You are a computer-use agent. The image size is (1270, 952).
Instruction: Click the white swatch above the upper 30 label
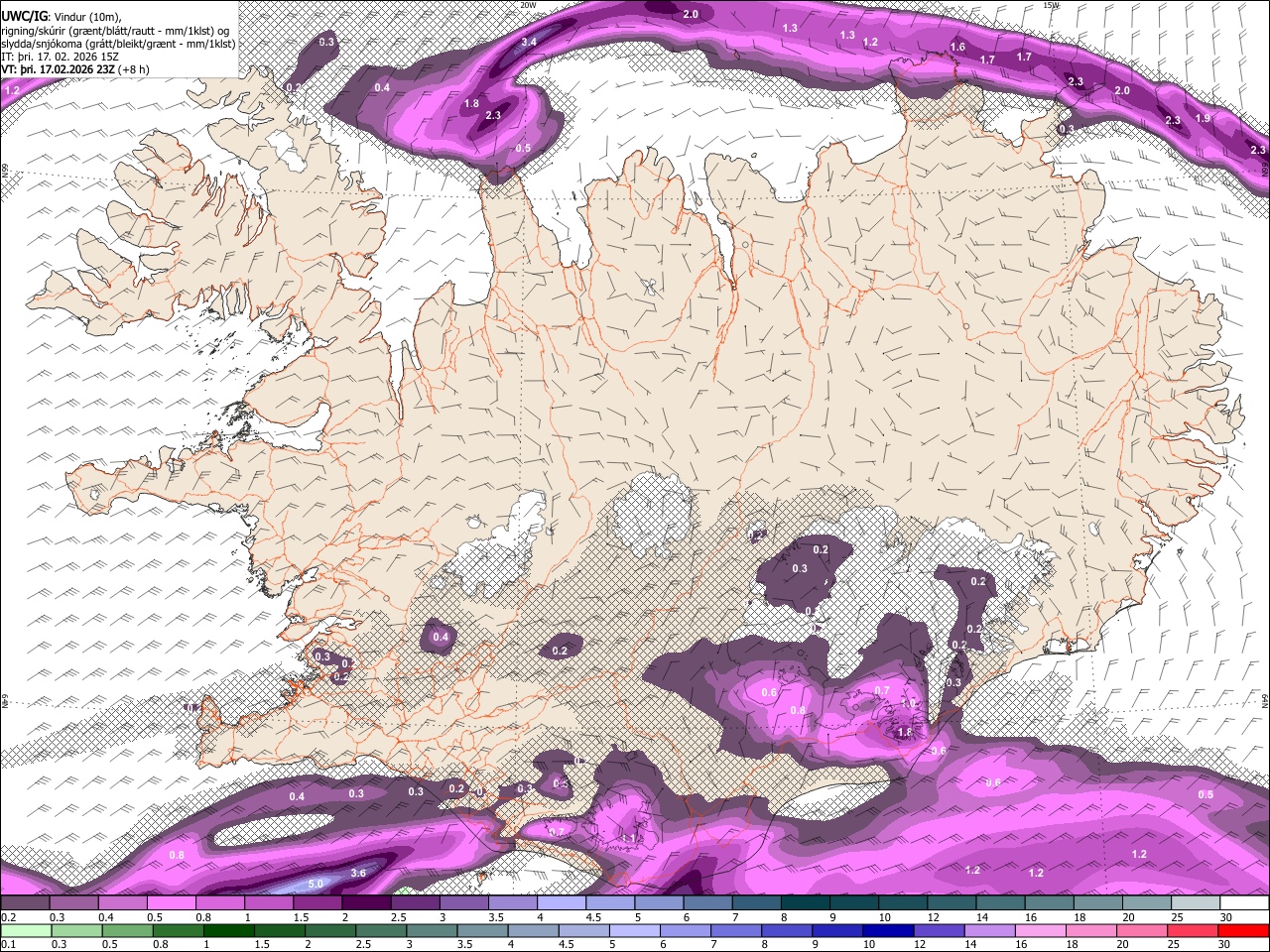coord(1244,903)
